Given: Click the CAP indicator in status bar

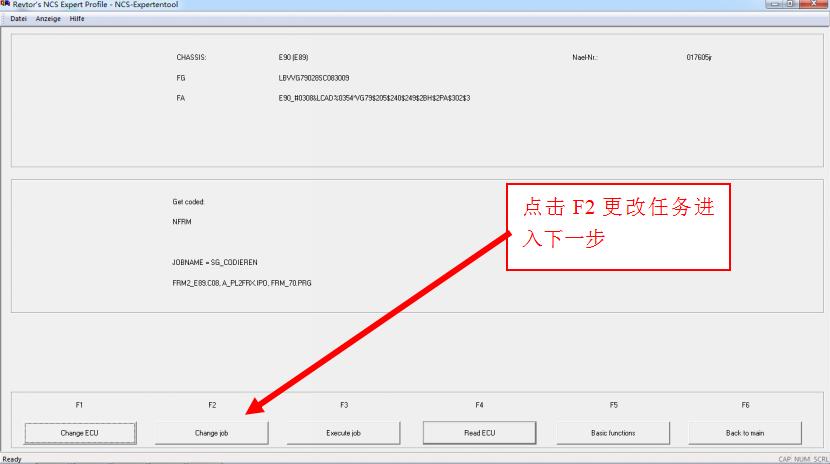Looking at the screenshot, I should 785,459.
